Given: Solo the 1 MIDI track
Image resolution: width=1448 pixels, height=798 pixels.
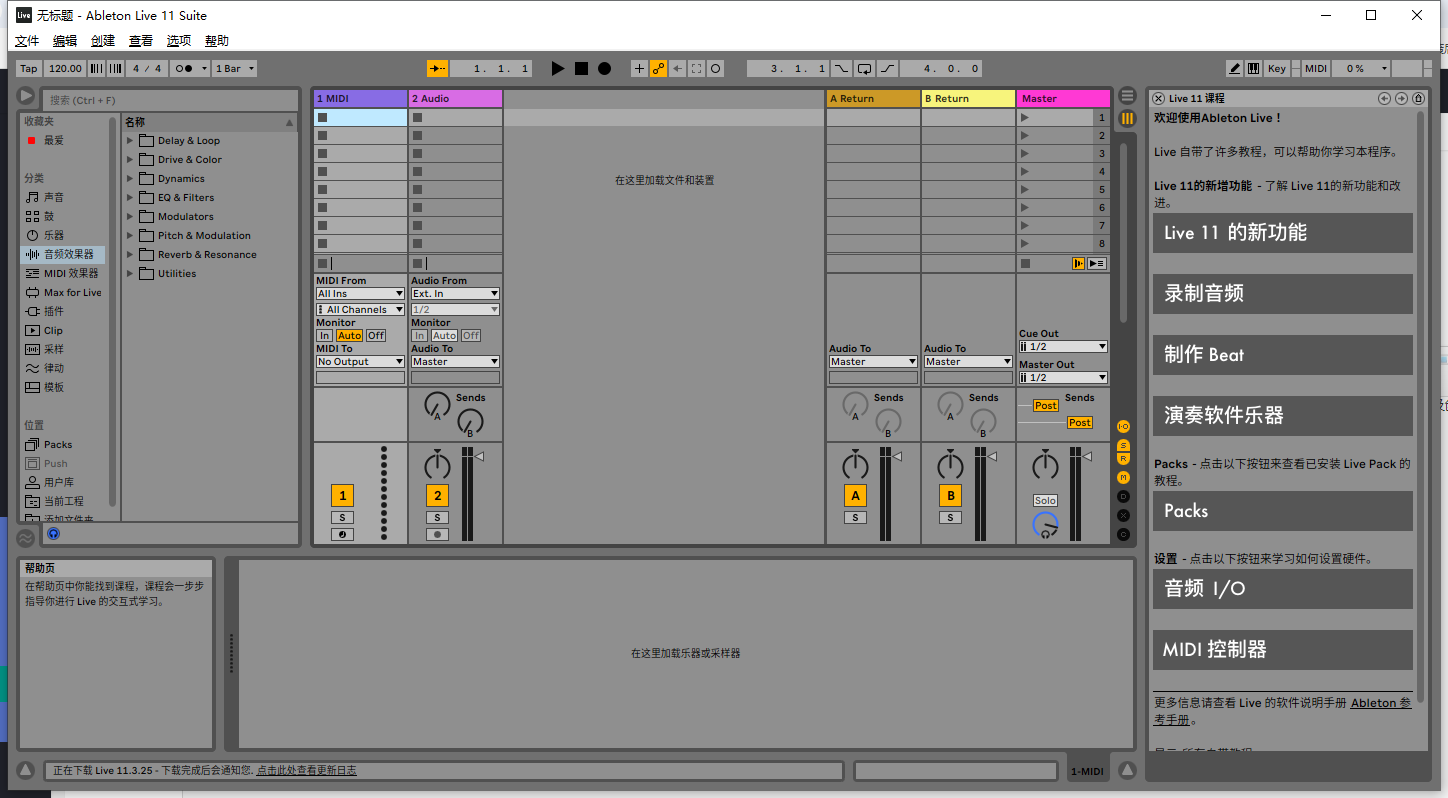Looking at the screenshot, I should point(343,518).
